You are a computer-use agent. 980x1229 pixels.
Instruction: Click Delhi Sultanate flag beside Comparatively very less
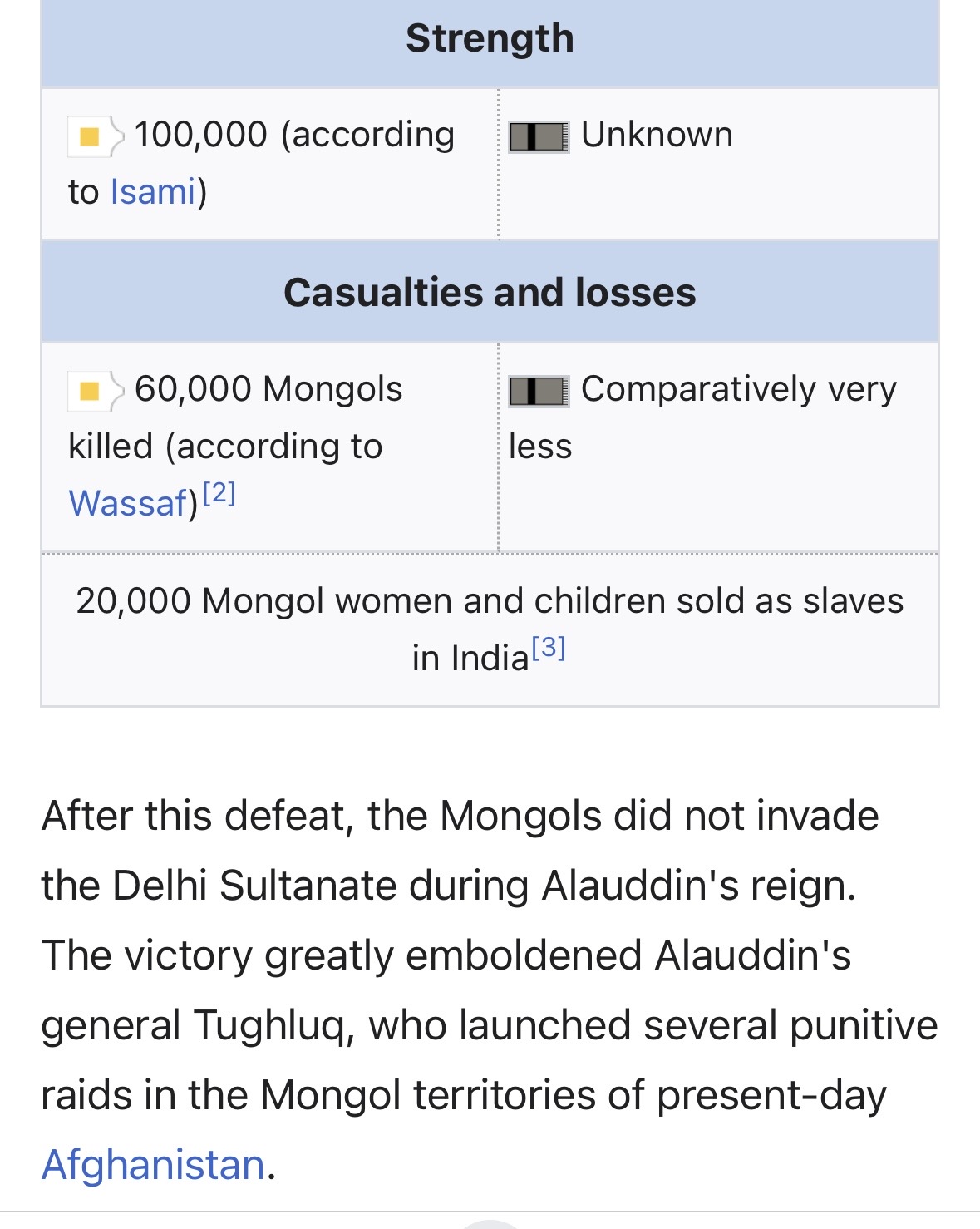pos(539,391)
